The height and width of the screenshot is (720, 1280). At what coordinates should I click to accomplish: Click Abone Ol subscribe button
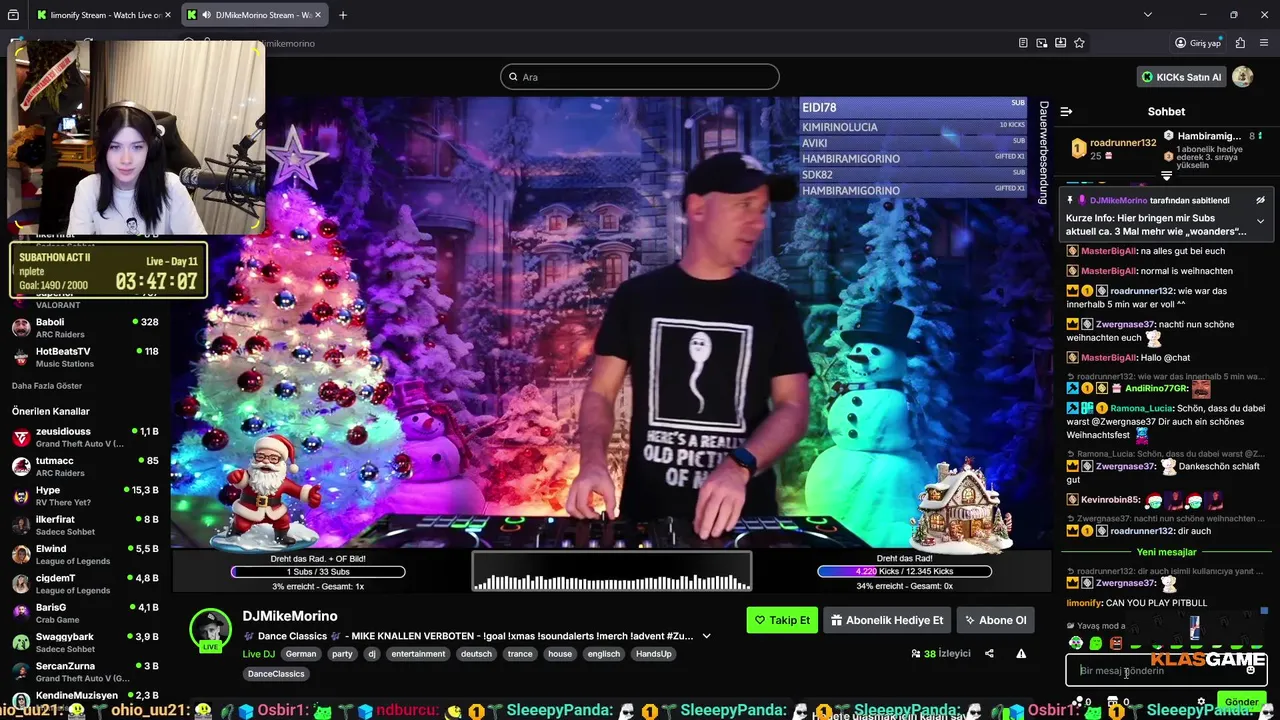(995, 620)
